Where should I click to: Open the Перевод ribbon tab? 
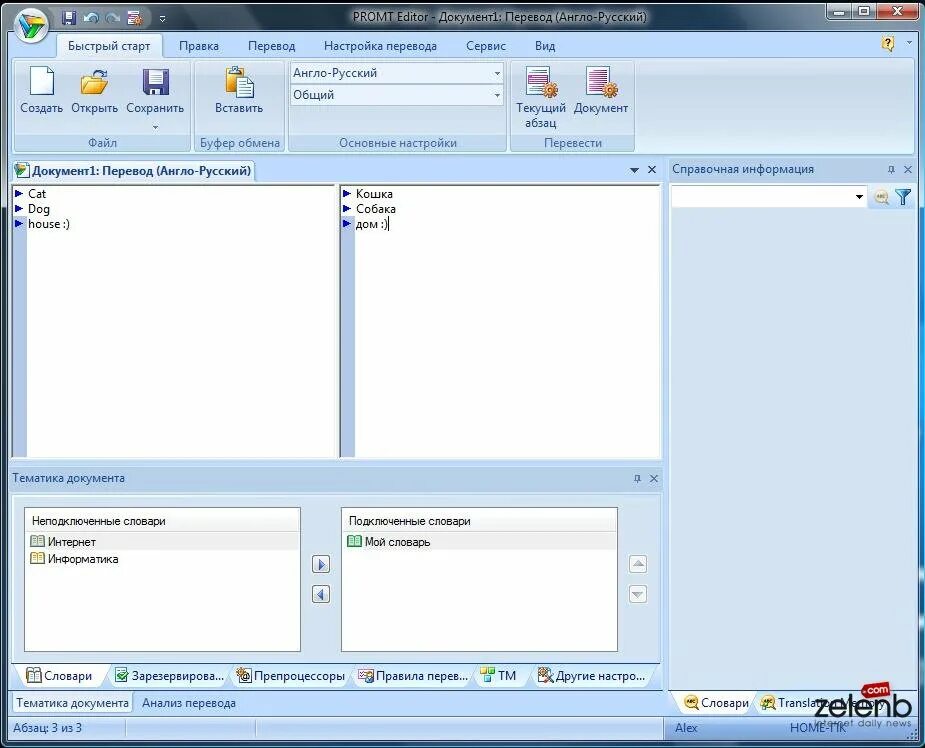tap(271, 46)
